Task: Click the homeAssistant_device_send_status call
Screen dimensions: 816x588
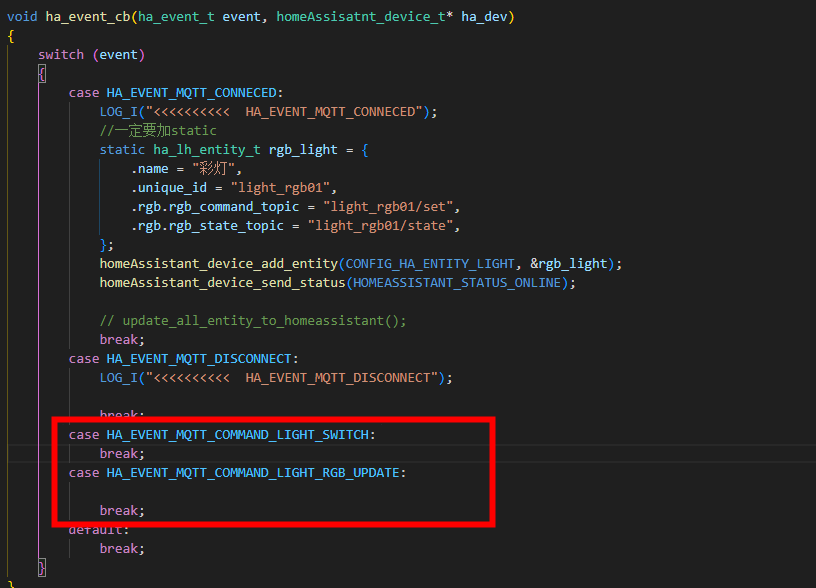Action: (223, 283)
